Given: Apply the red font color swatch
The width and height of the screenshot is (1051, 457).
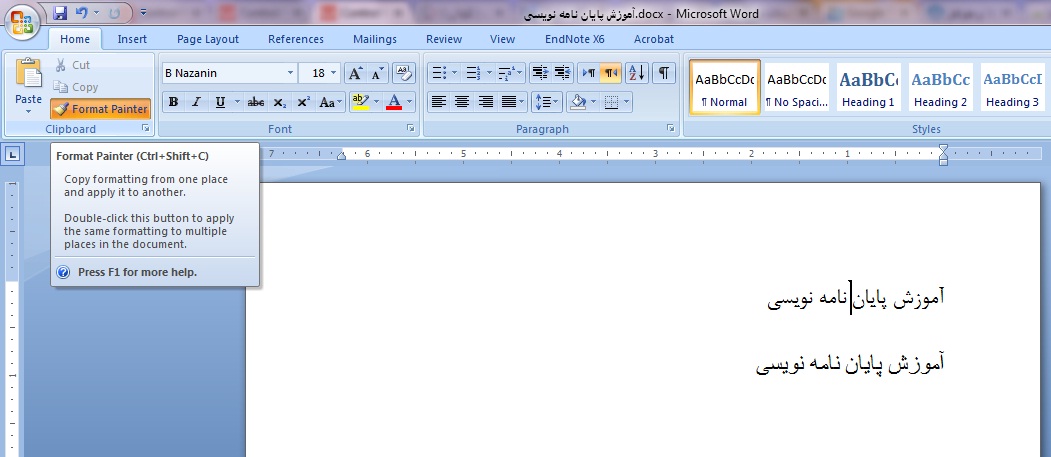Looking at the screenshot, I should point(394,102).
